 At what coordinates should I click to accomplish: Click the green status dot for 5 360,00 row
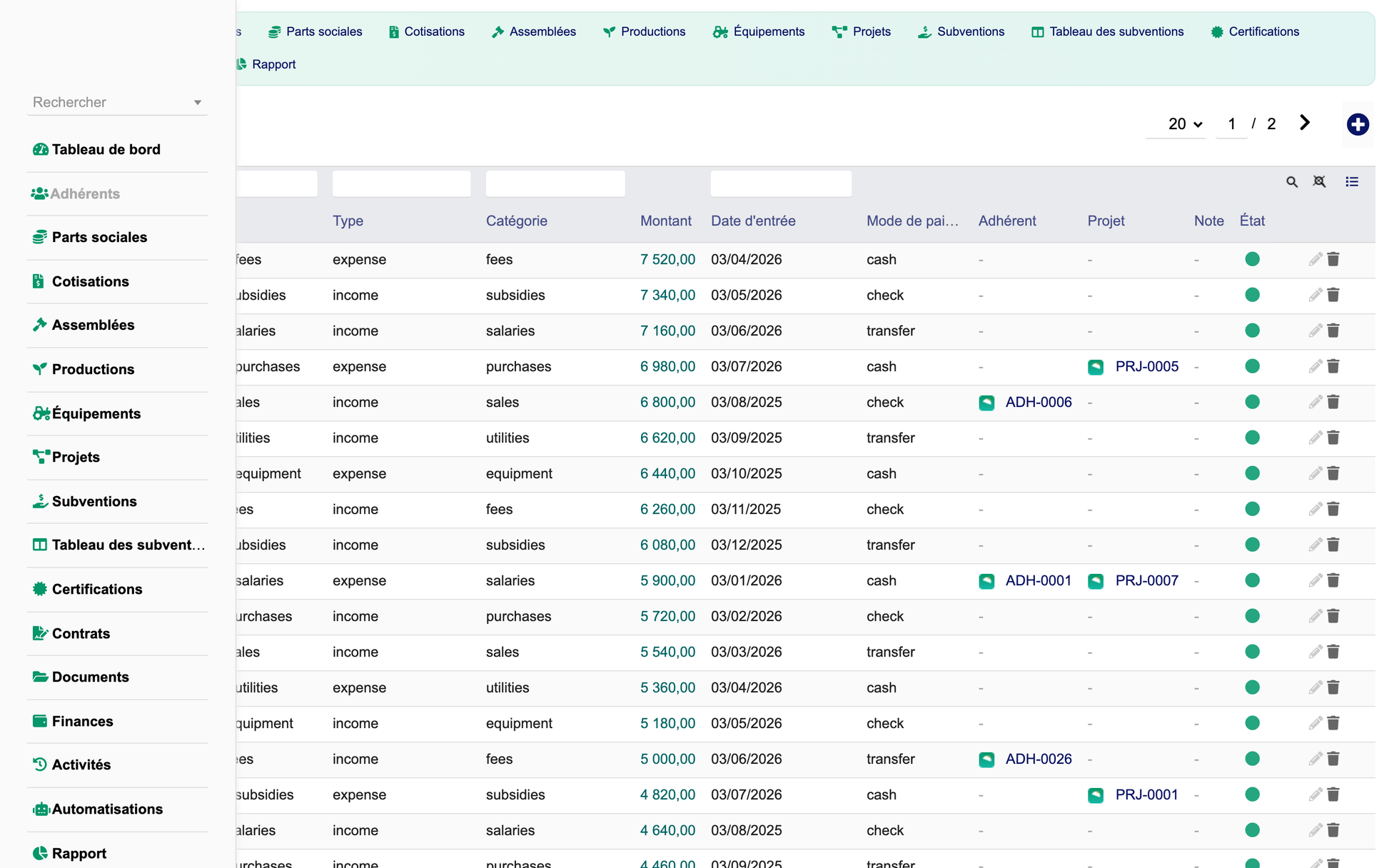point(1252,687)
